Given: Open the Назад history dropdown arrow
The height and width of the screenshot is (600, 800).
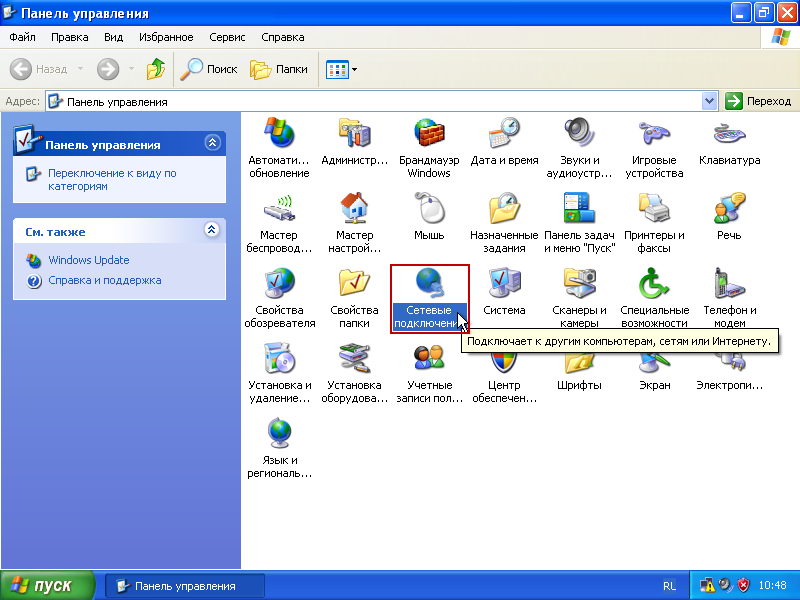Looking at the screenshot, I should 80,68.
